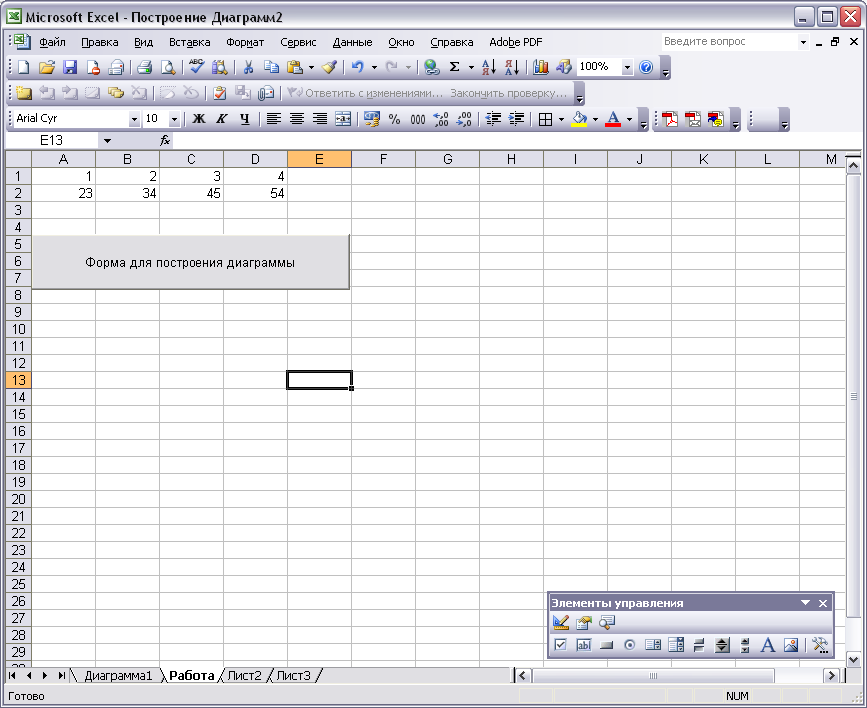Sort descending using the Я-A icon
Image resolution: width=867 pixels, height=708 pixels.
tap(512, 67)
